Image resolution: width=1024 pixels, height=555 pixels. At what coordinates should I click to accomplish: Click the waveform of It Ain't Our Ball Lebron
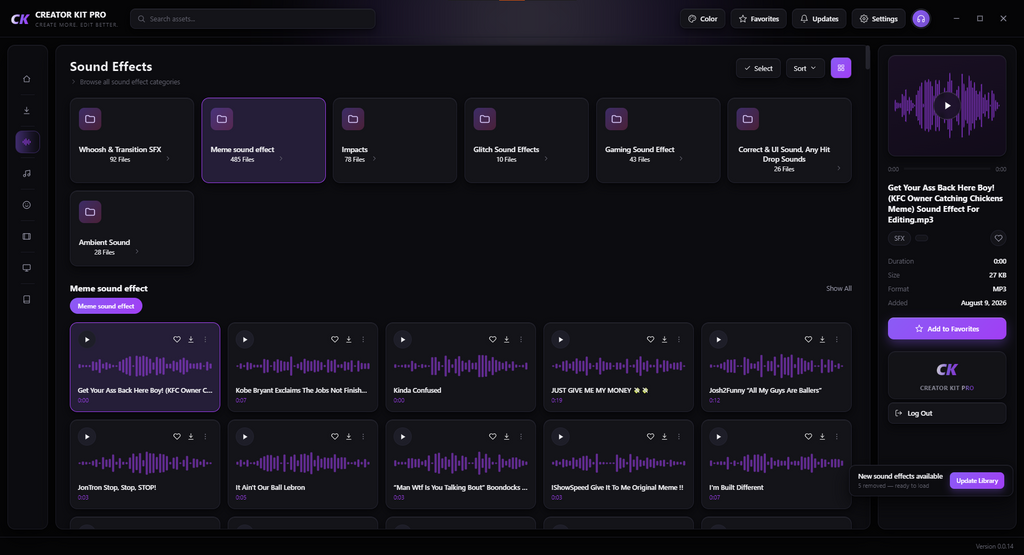point(303,463)
